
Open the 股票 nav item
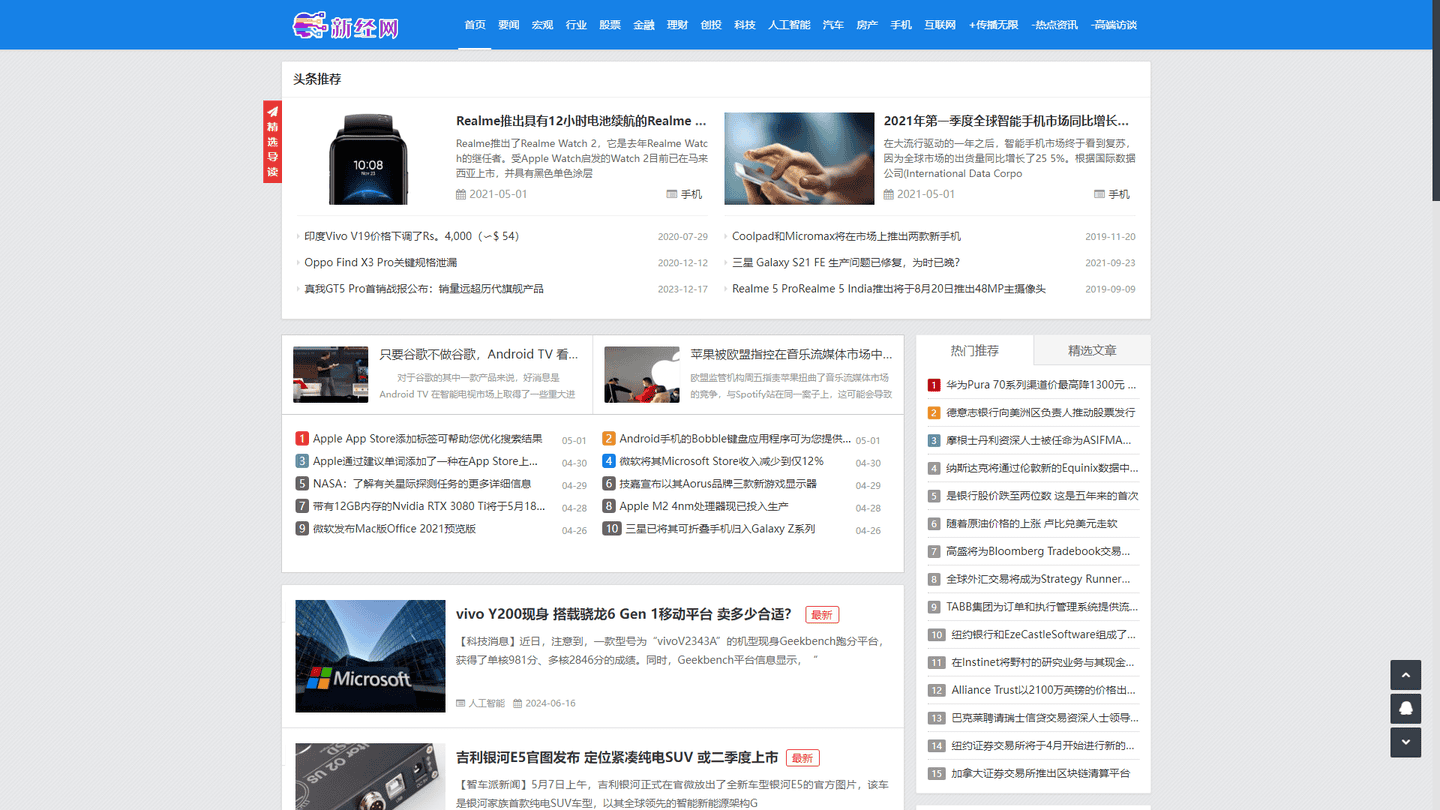click(x=610, y=25)
